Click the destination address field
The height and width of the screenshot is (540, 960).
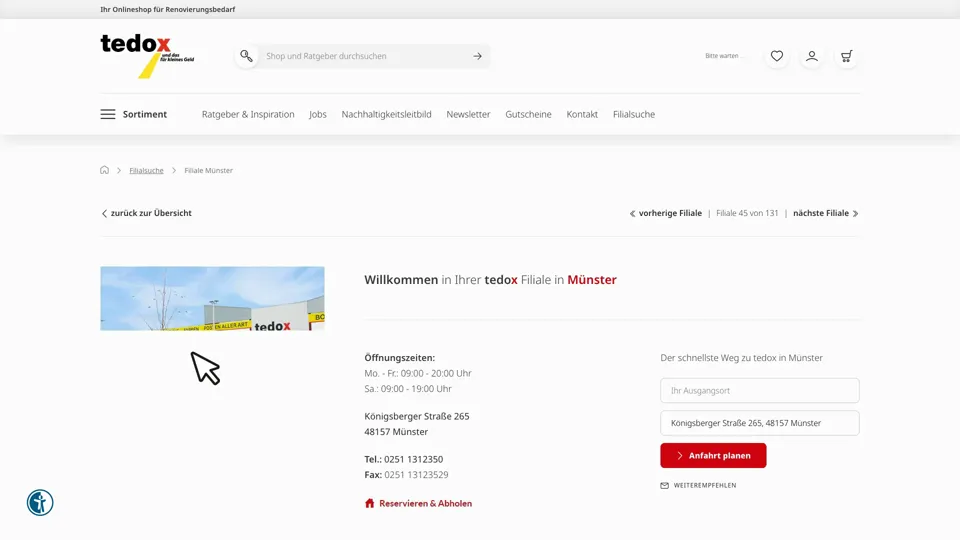(760, 423)
